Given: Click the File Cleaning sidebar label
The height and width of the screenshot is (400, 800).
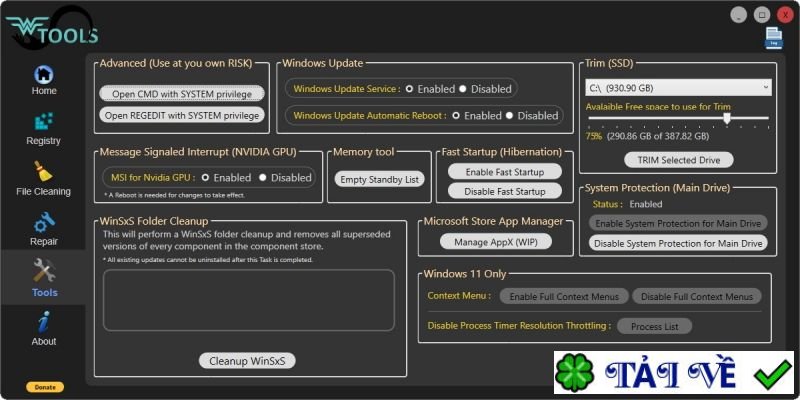Looking at the screenshot, I should (43, 191).
